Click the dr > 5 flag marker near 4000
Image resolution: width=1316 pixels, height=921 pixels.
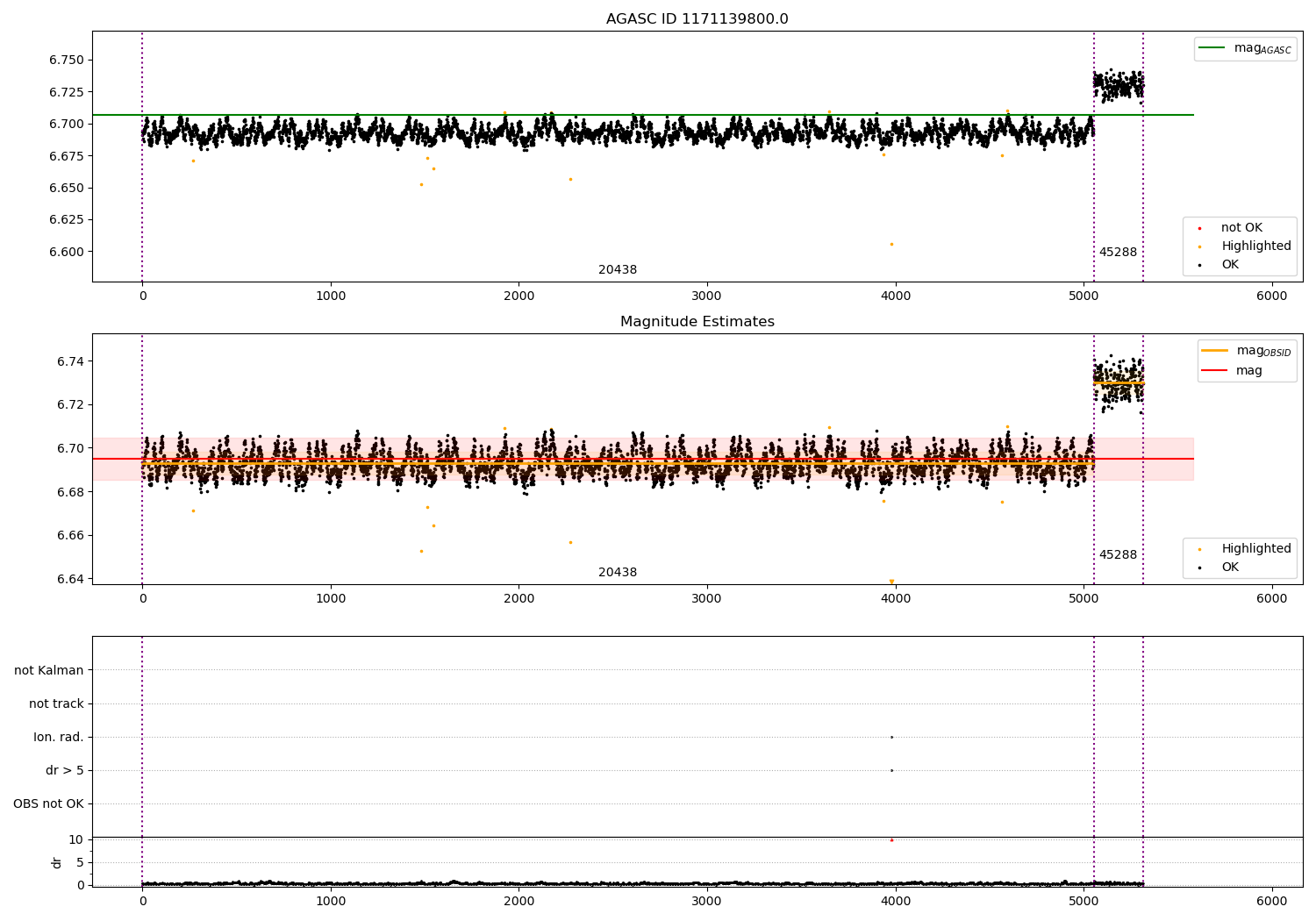click(x=891, y=770)
